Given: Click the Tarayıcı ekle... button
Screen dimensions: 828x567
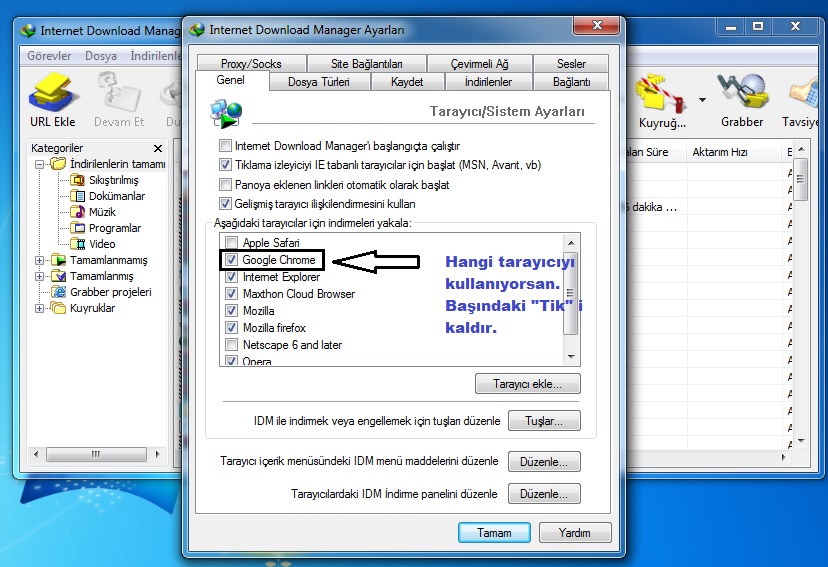Looking at the screenshot, I should [528, 384].
